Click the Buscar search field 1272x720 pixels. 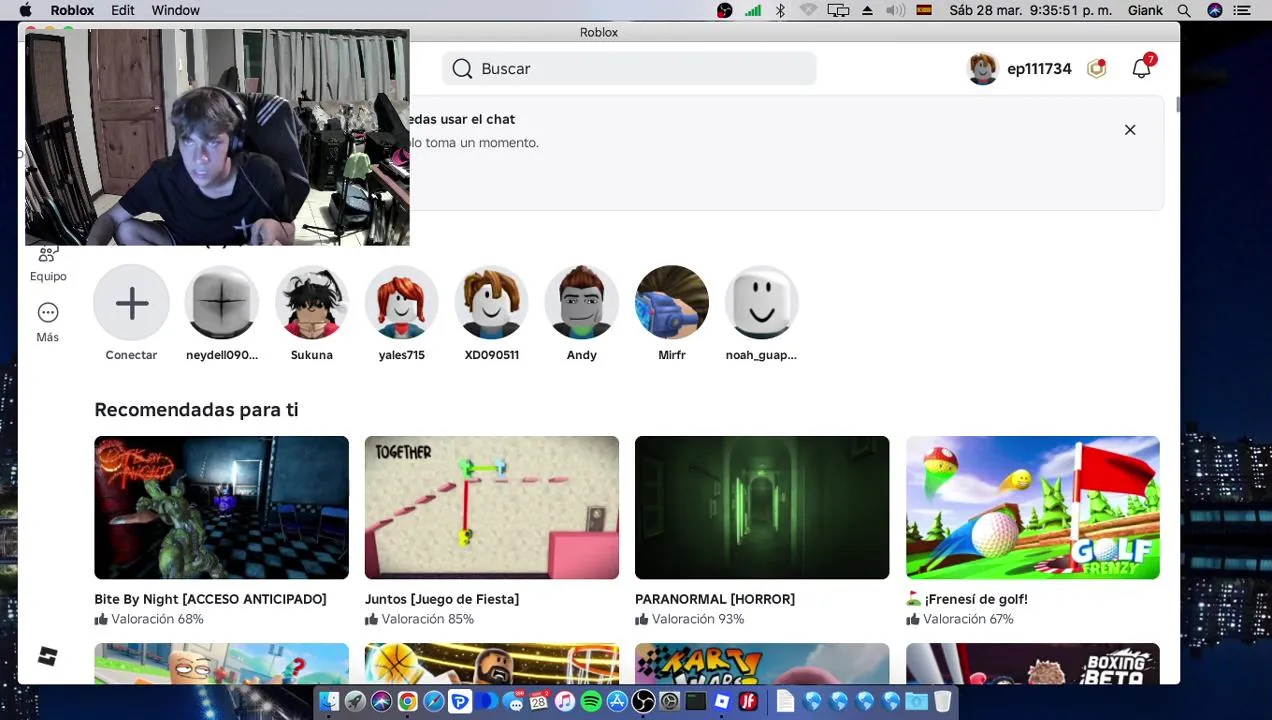click(629, 68)
